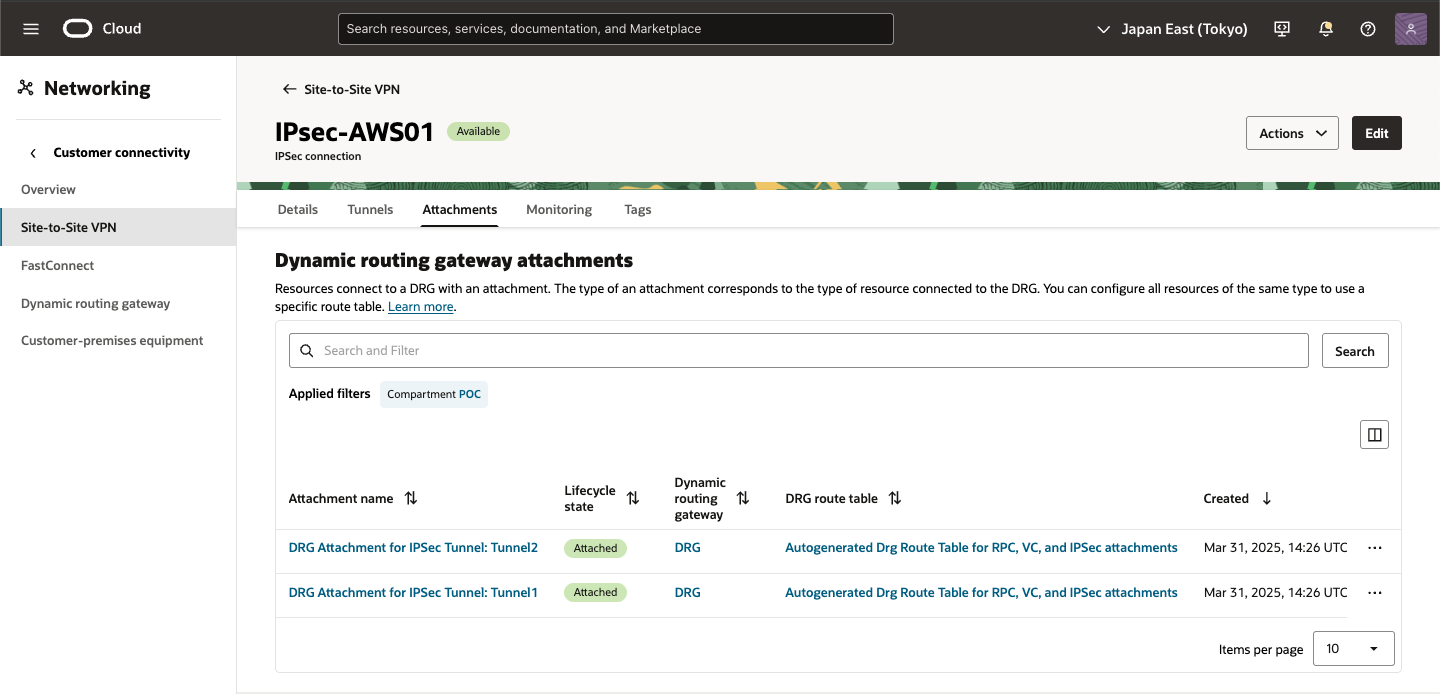Open the help question mark icon
Image resolution: width=1440 pixels, height=694 pixels.
tap(1368, 29)
